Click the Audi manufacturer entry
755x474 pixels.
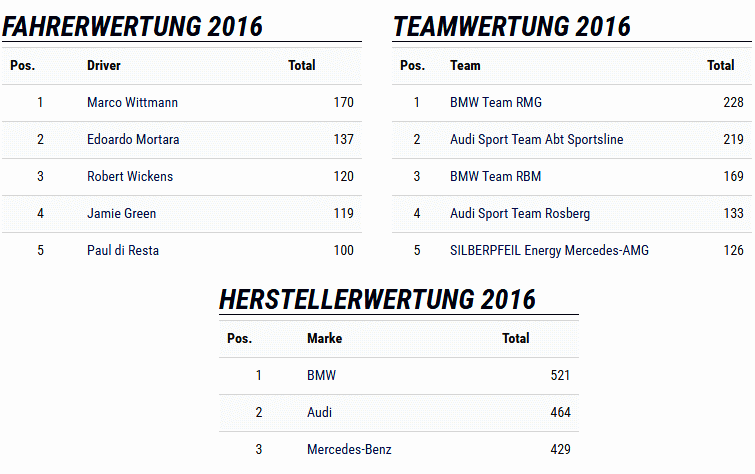(320, 413)
